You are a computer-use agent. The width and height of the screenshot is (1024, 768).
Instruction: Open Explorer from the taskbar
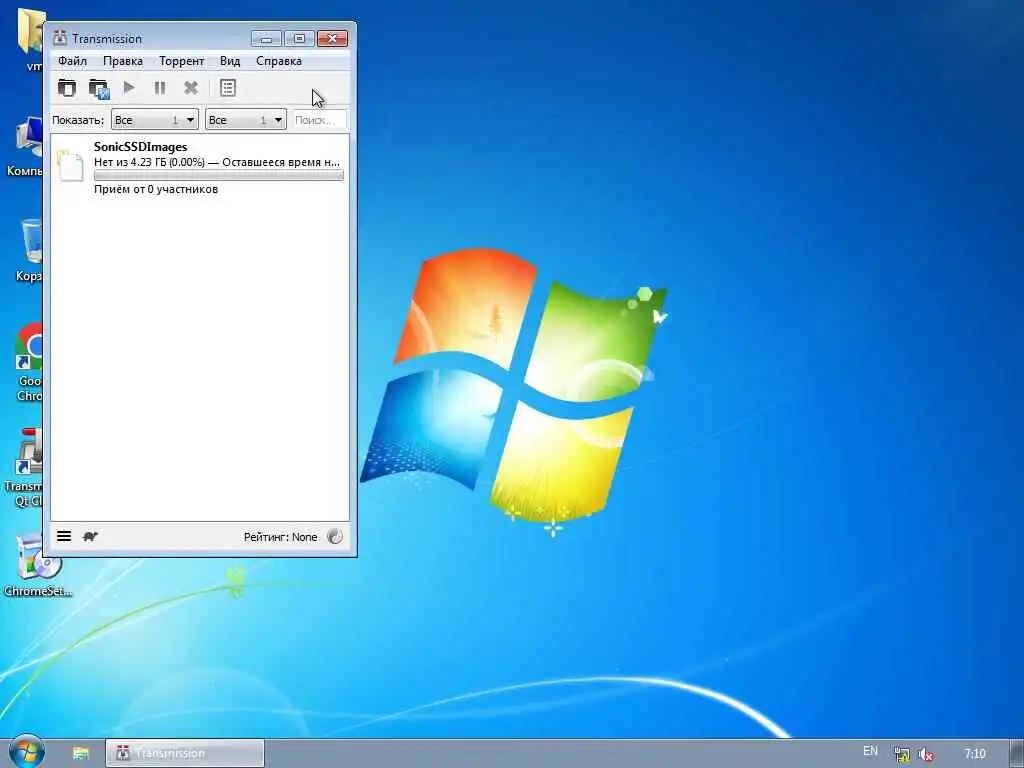point(80,753)
